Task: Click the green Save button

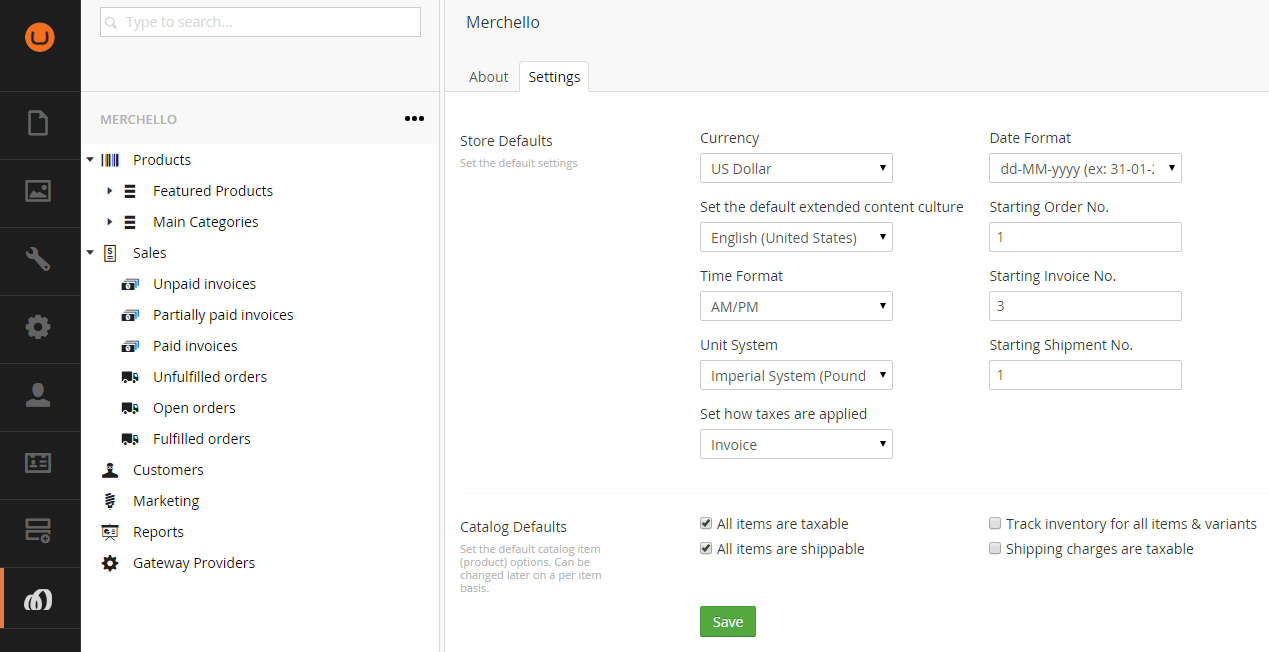Action: click(727, 622)
